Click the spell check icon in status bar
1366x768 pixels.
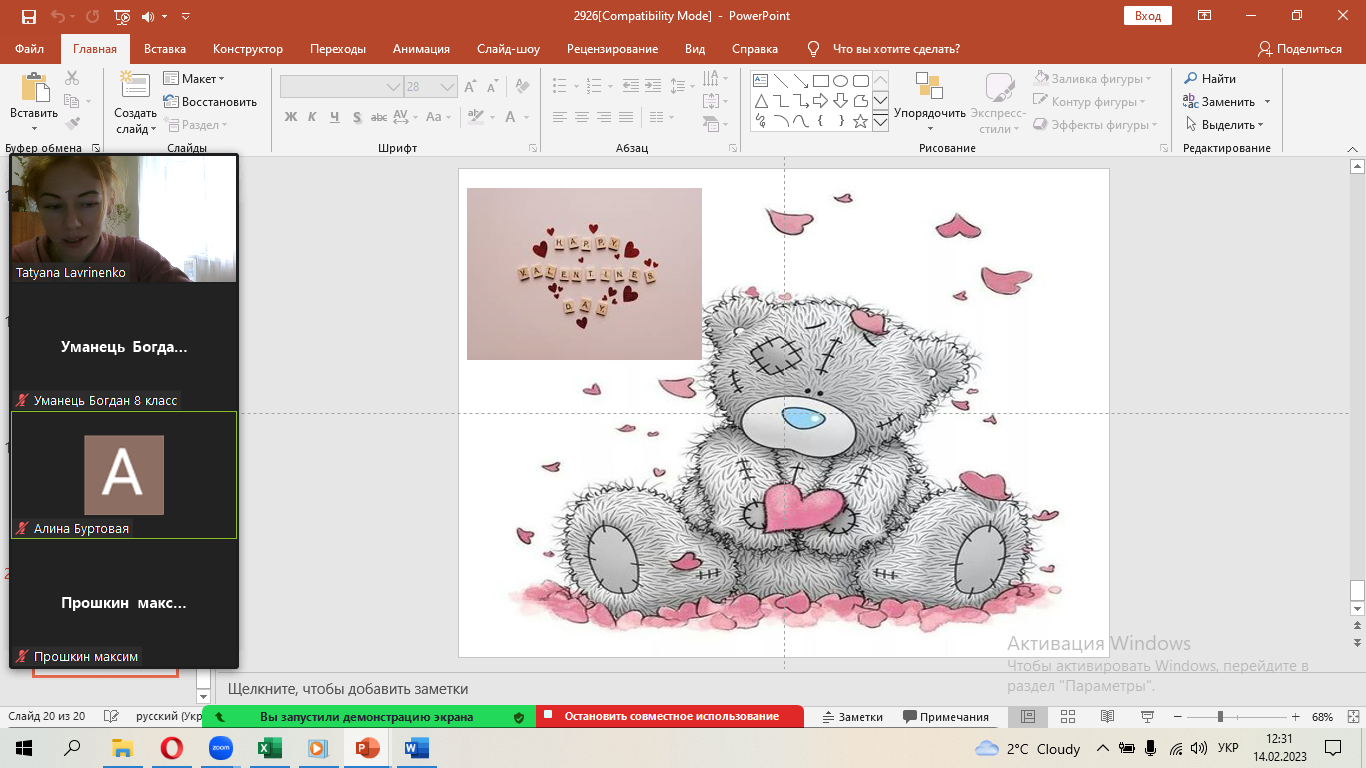(111, 717)
